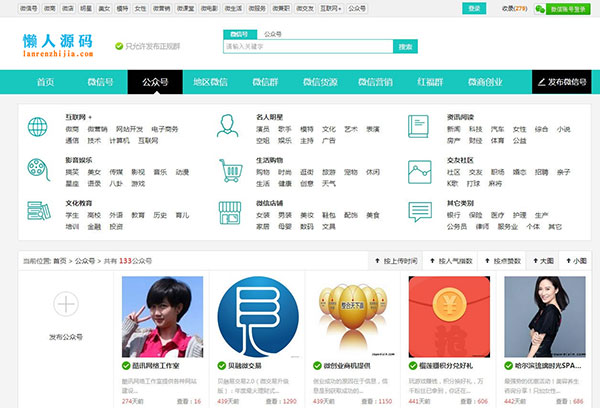The width and height of the screenshot is (600, 408).
Task: Open 微商创业 in main navigation
Action: [485, 82]
